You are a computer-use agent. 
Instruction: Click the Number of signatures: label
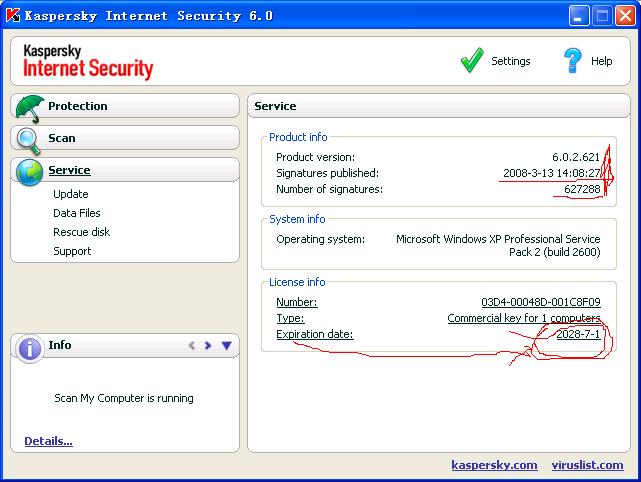point(329,189)
